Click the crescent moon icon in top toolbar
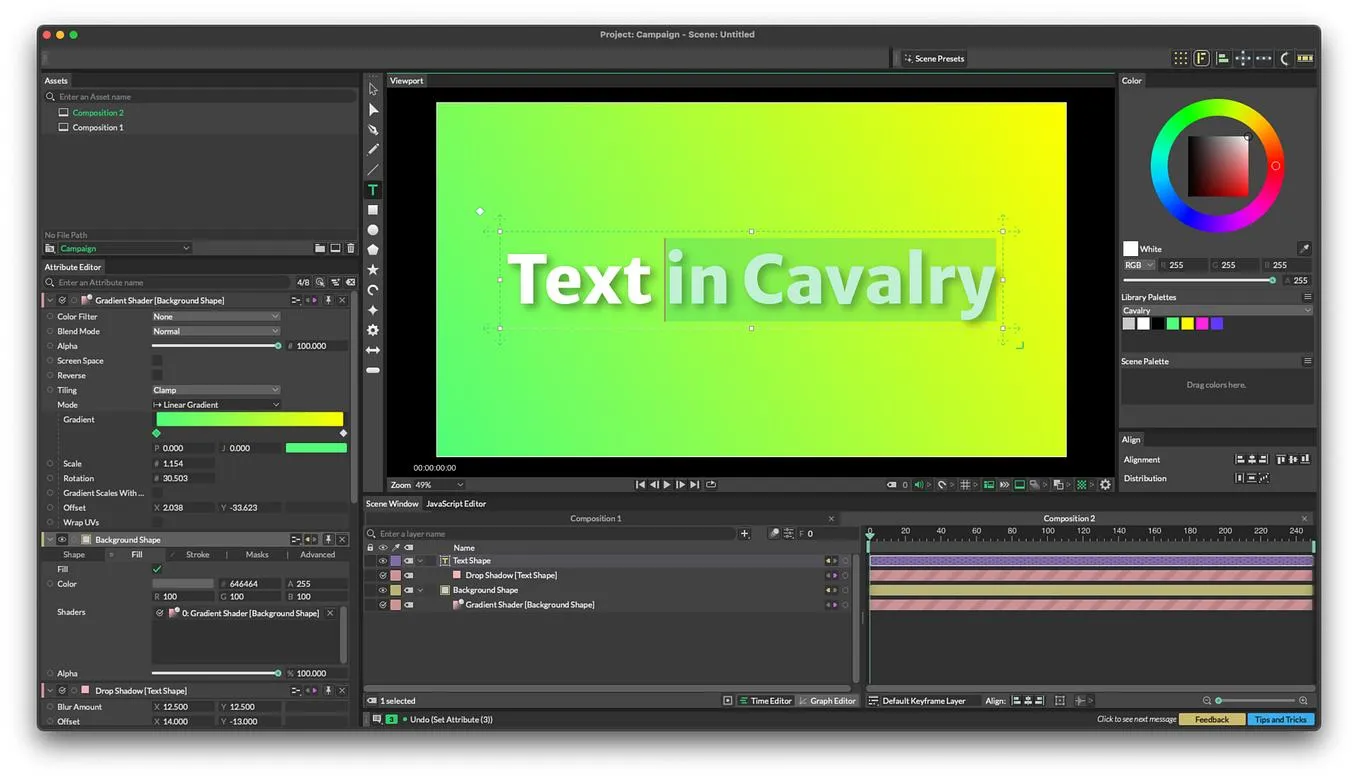Viewport: 1358px width, 780px height. [1286, 58]
